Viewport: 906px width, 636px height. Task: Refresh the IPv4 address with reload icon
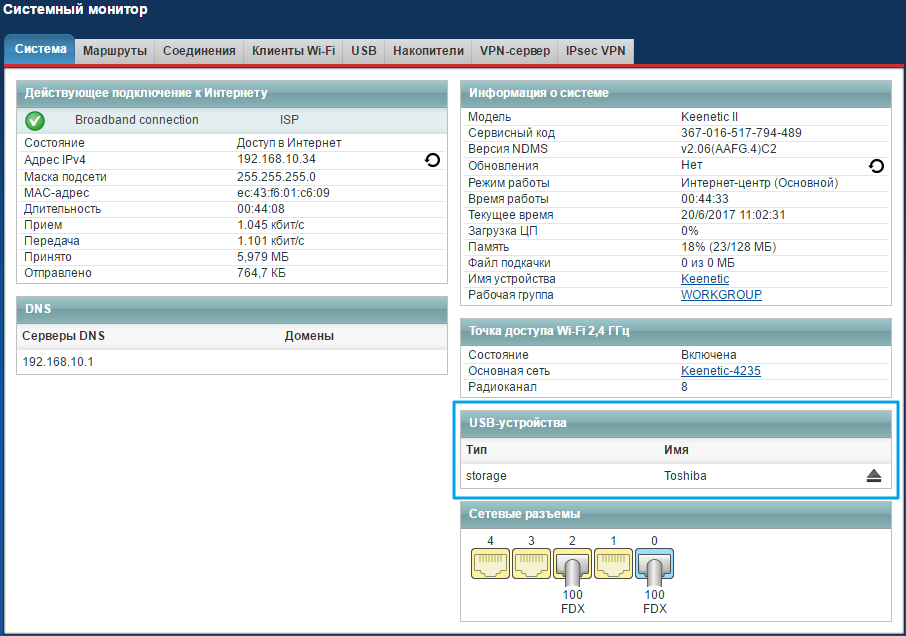433,159
